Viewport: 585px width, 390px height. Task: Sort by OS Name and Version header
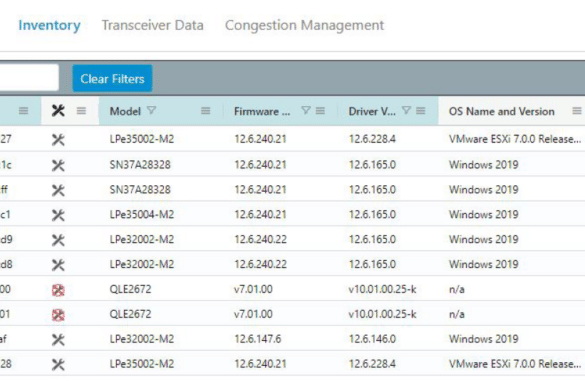coord(501,111)
